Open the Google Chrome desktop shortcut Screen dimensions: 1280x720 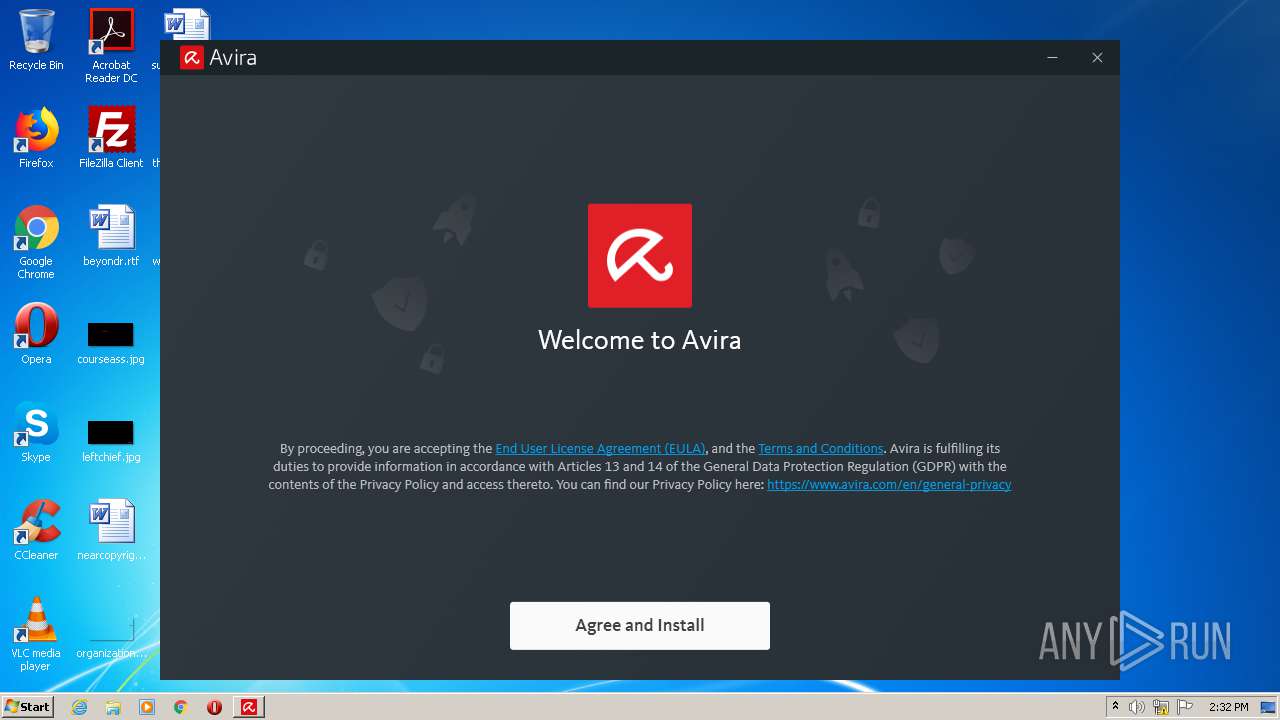[36, 242]
